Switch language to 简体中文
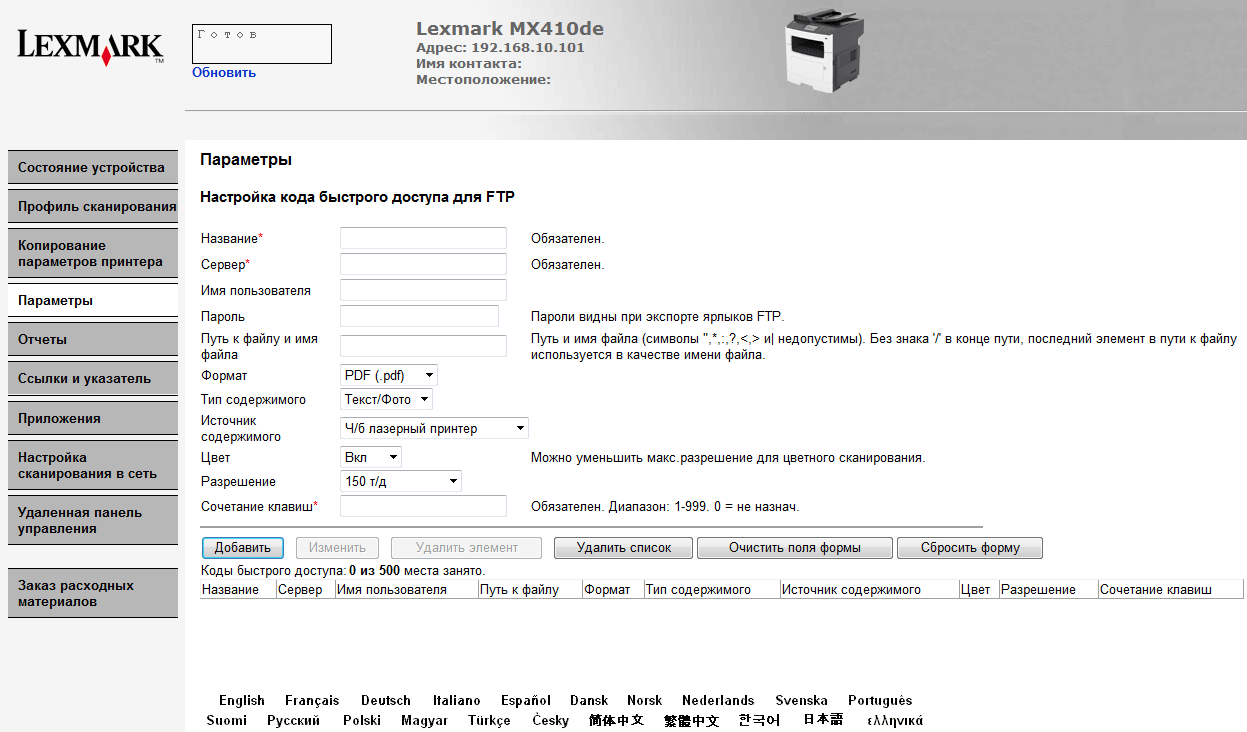This screenshot has width=1247, height=732. [x=616, y=720]
